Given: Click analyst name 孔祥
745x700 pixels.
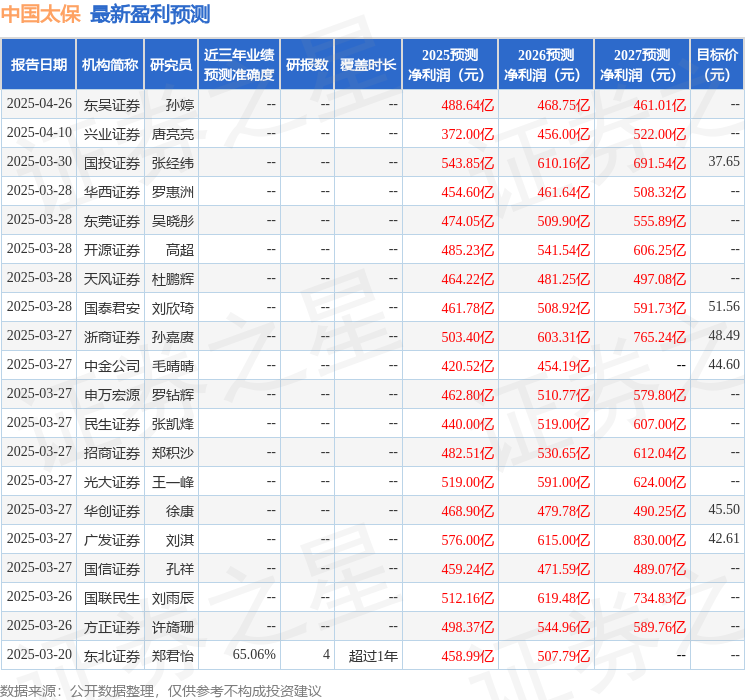Looking at the screenshot, I should click(x=180, y=569).
